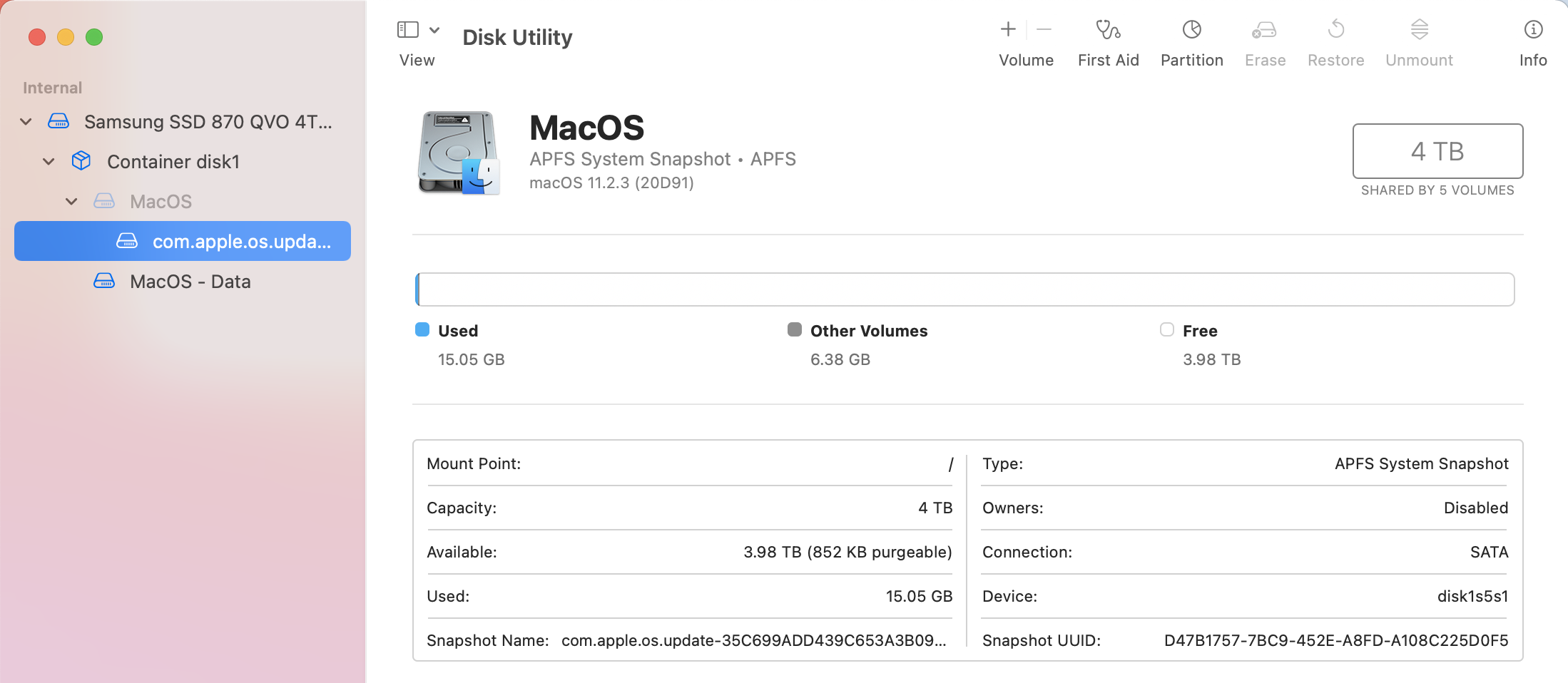Collapse the MacOS volume tree node
1568x683 pixels.
pyautogui.click(x=71, y=202)
